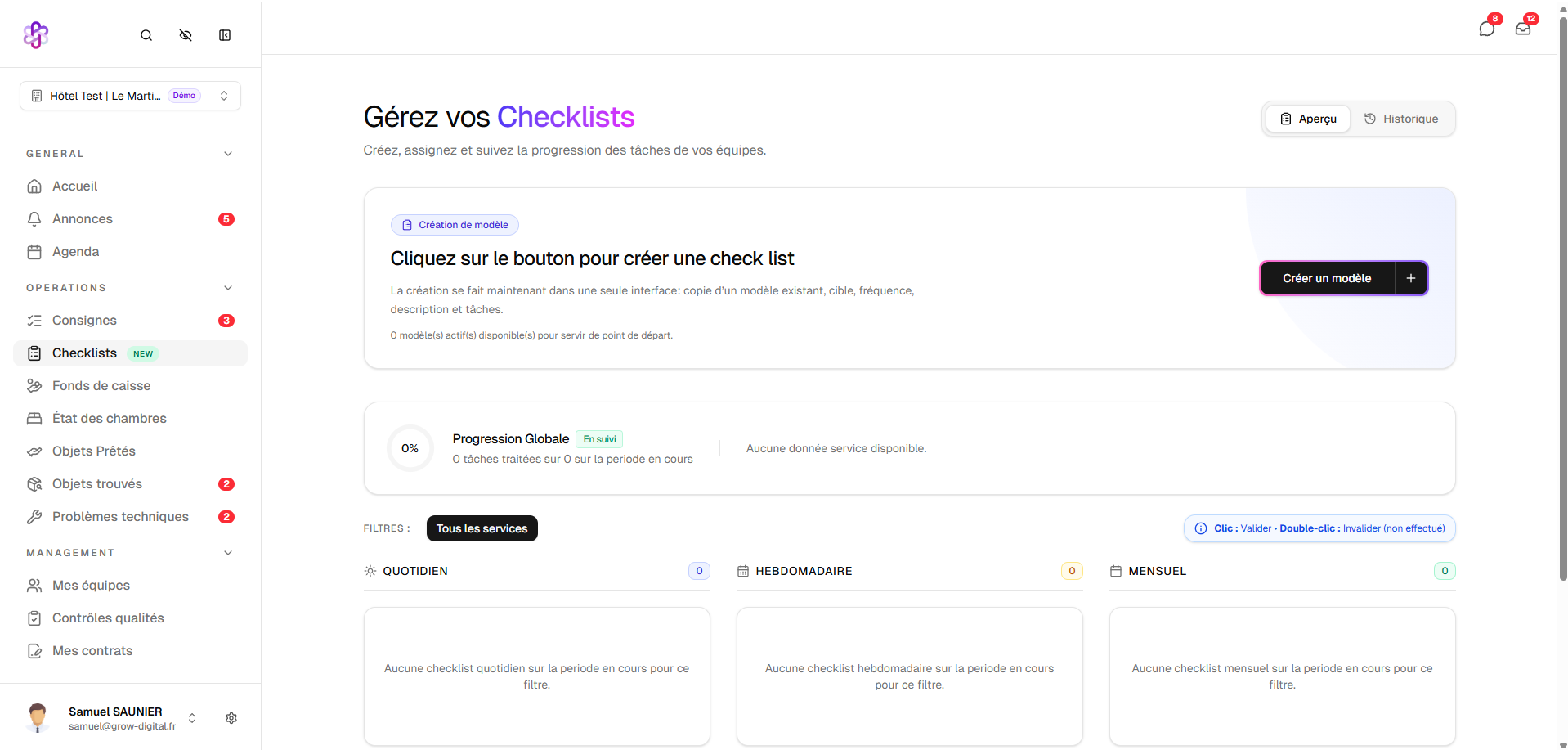1568x750 pixels.
Task: Collapse the sidebar with the panel icon
Action: [225, 35]
